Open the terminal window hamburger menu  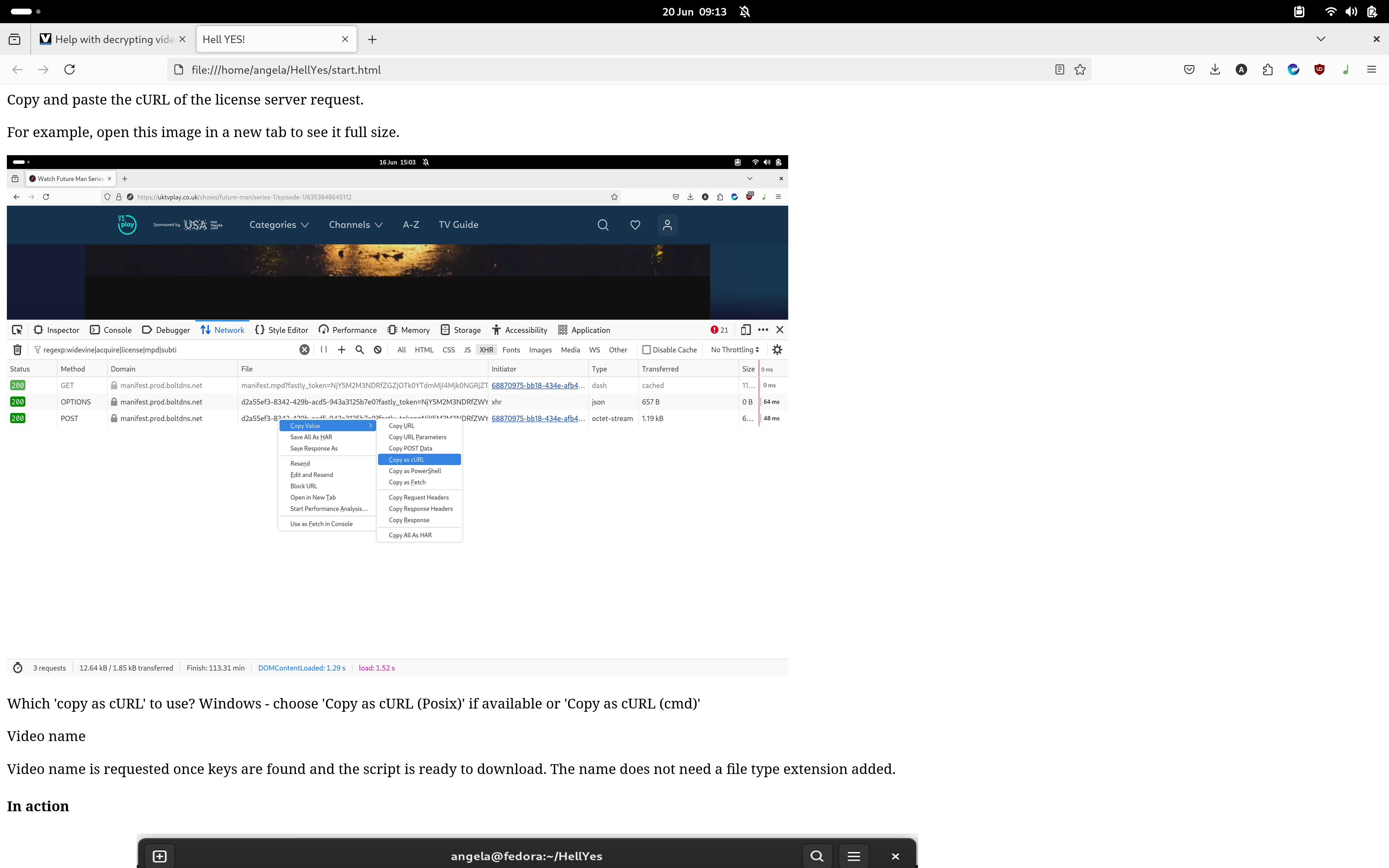[854, 856]
